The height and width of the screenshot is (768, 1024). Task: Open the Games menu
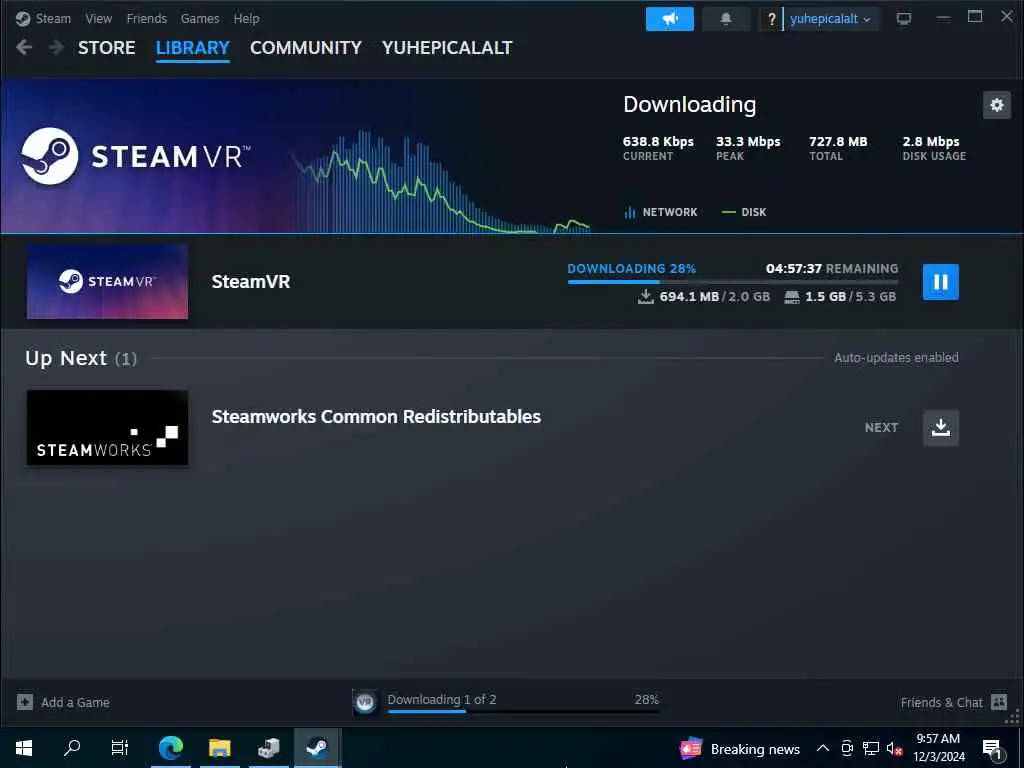tap(200, 18)
